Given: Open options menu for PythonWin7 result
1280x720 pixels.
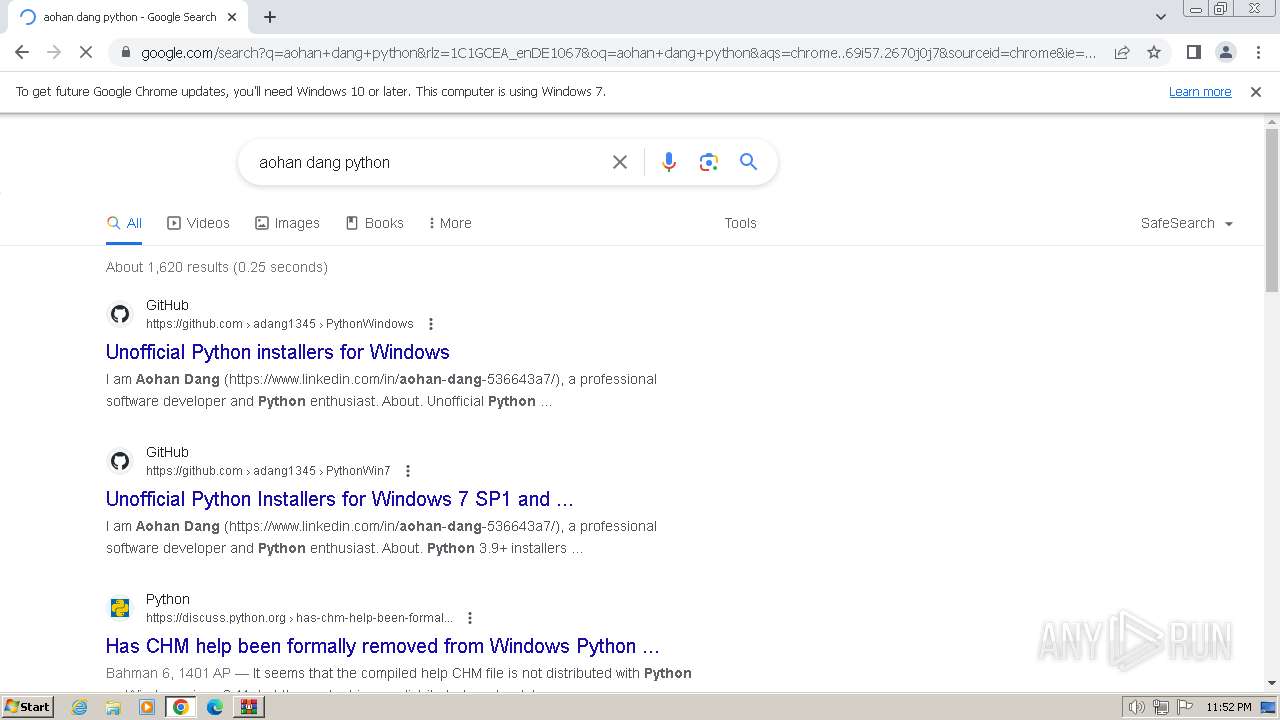Looking at the screenshot, I should pyautogui.click(x=408, y=471).
